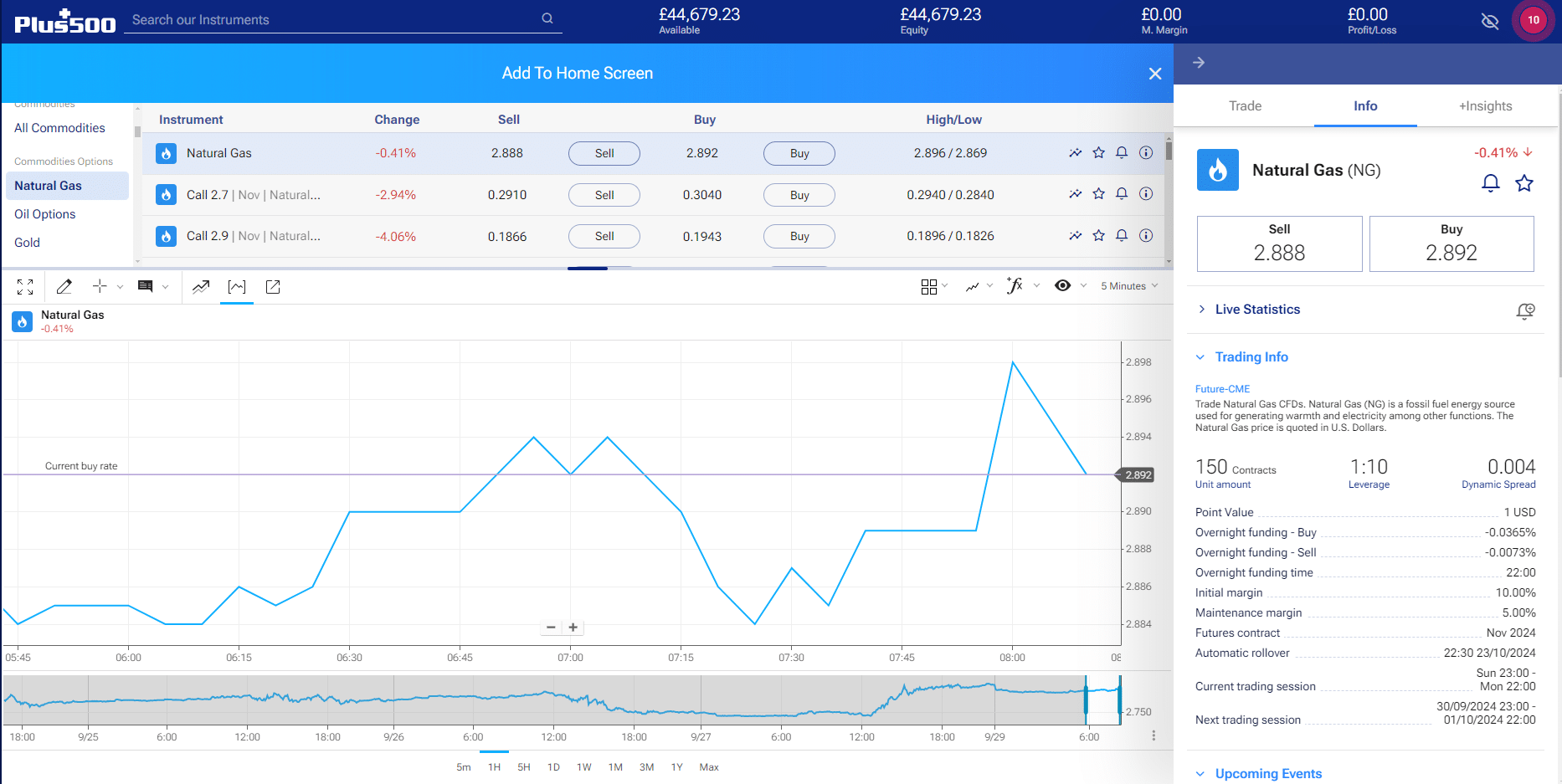
Task: Zoom out chart with minus
Action: (x=551, y=628)
